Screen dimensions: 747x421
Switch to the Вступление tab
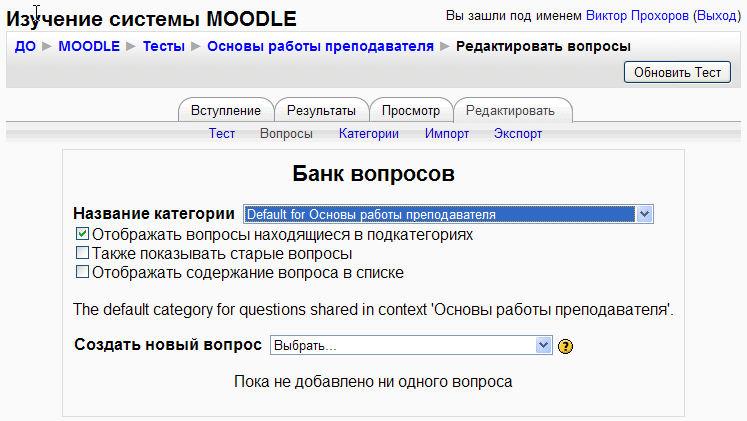tap(226, 110)
